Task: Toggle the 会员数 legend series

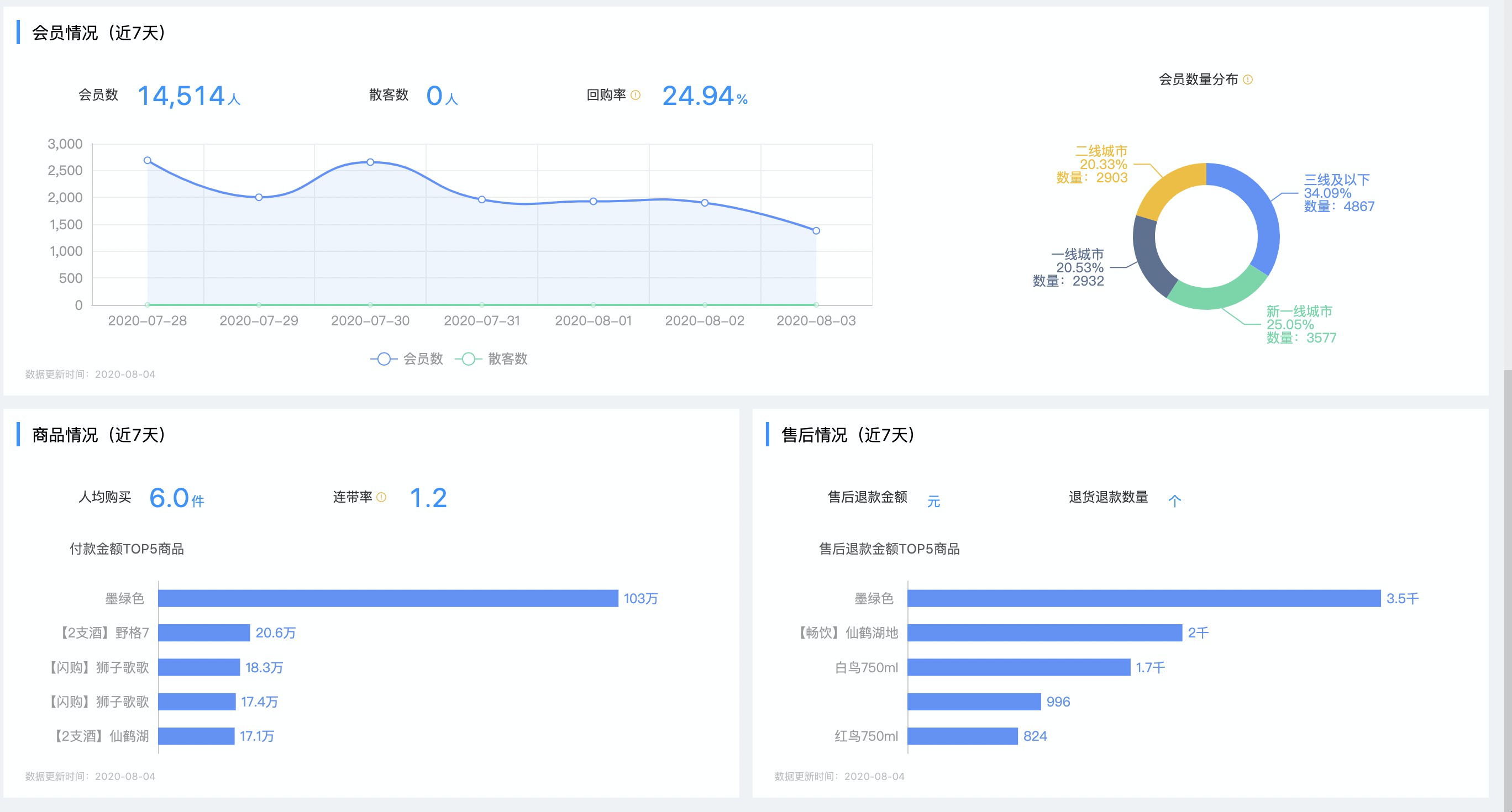Action: click(x=407, y=358)
